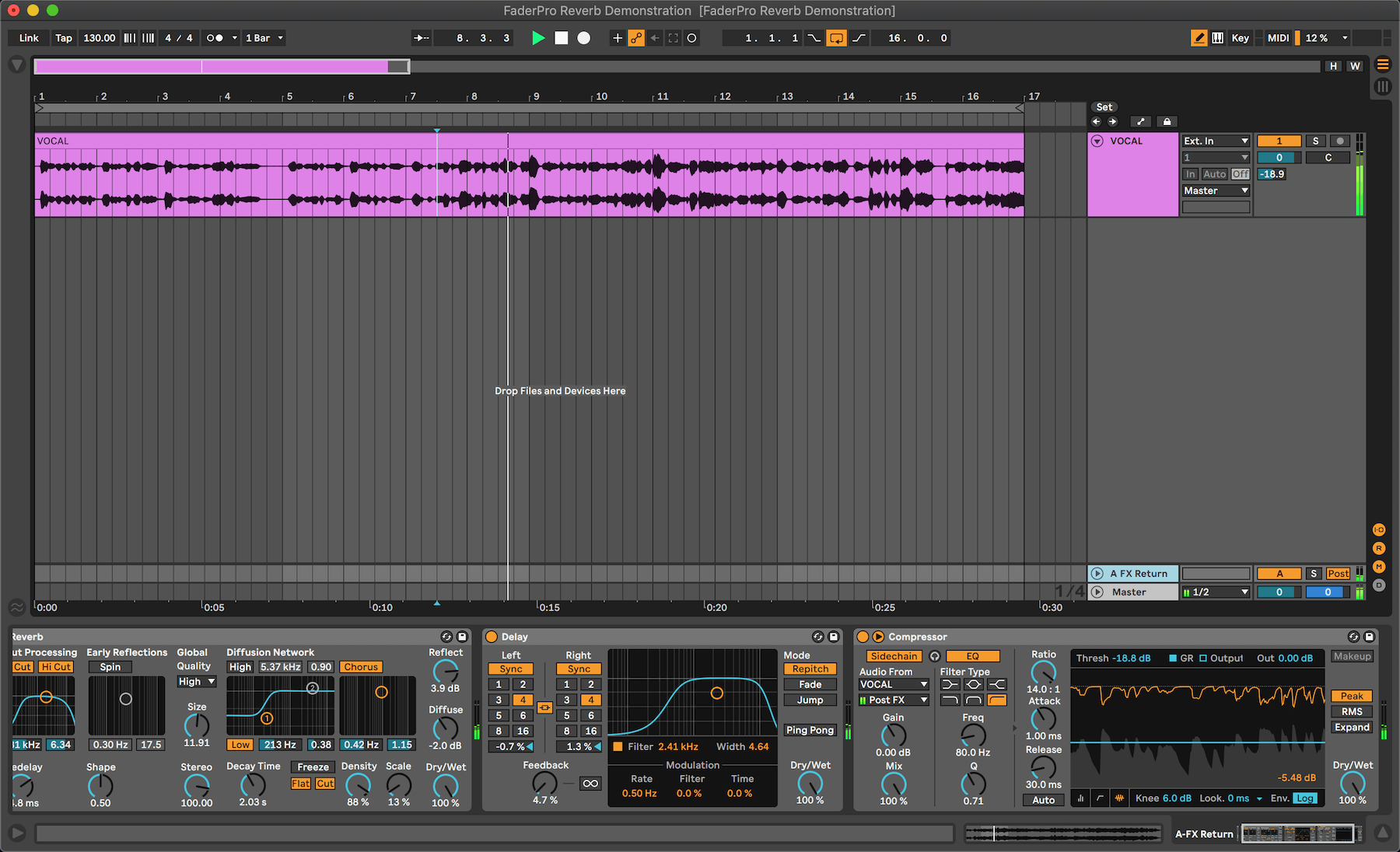Toggle the Delay stereo link button
This screenshot has width=1400, height=852.
click(544, 707)
